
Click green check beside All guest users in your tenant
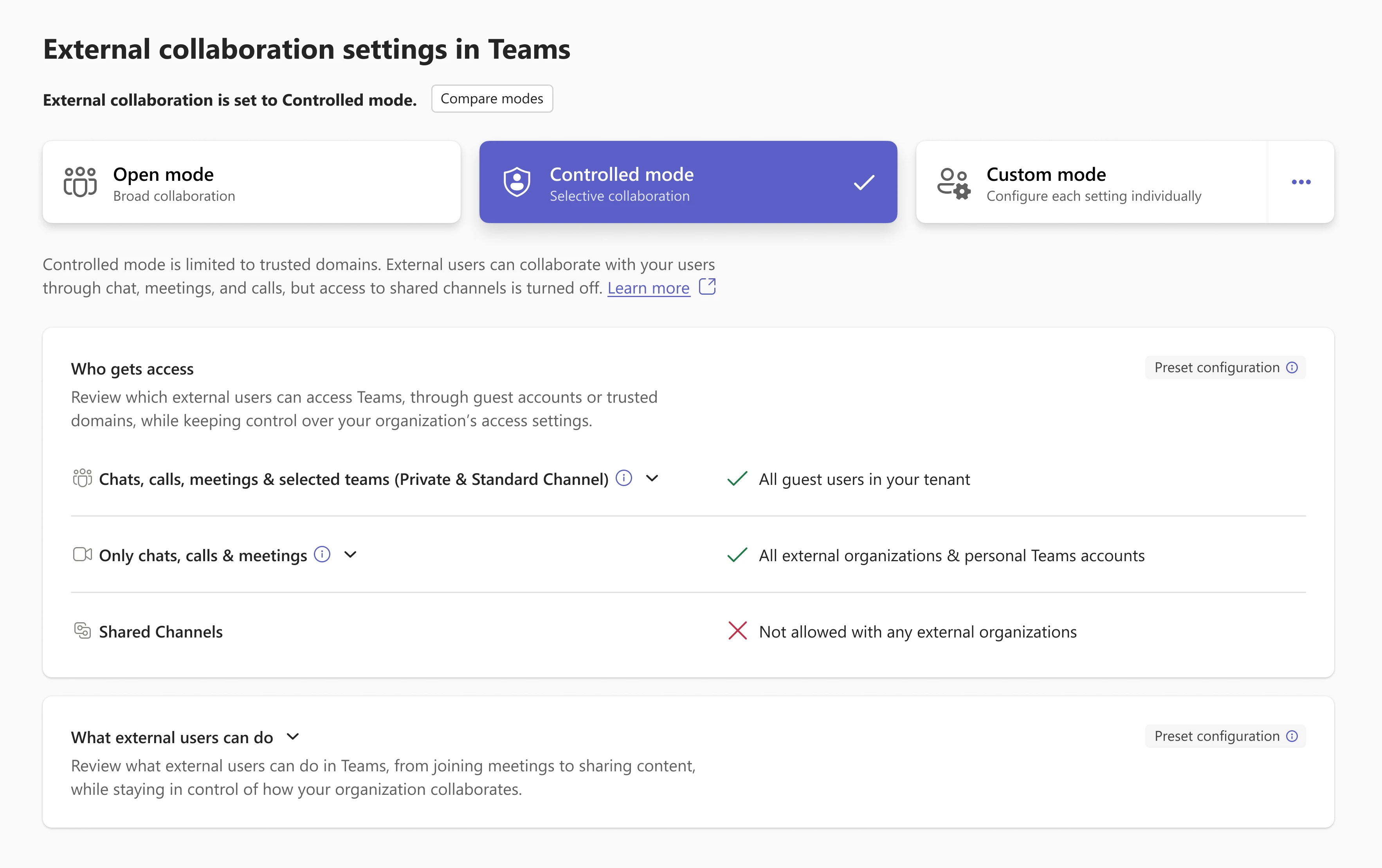(x=737, y=479)
